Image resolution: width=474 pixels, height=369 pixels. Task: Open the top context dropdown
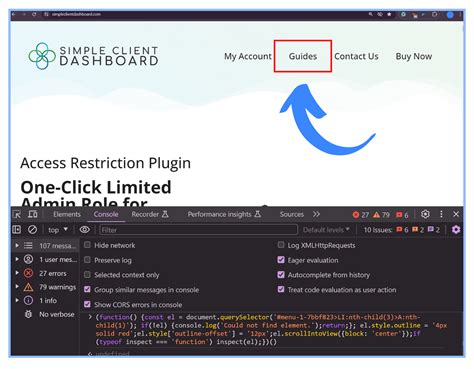click(58, 230)
